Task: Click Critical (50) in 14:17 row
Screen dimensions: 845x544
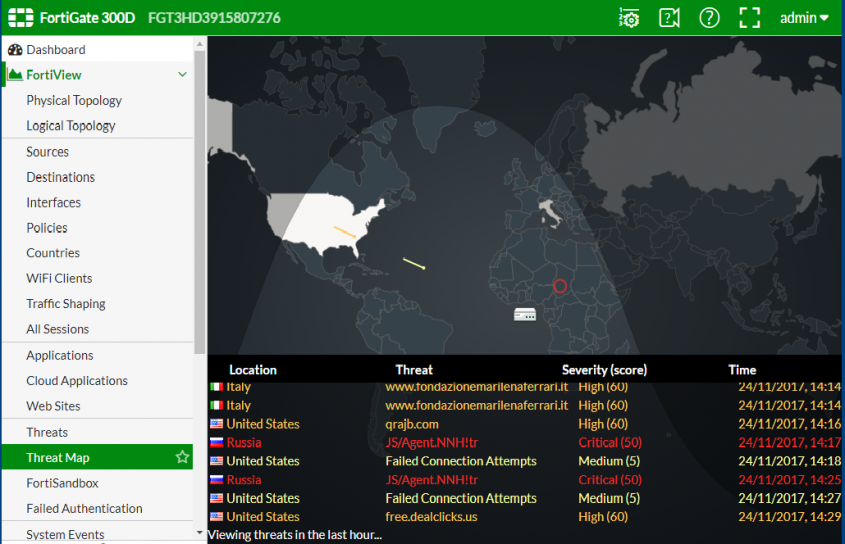Action: pyautogui.click(x=610, y=443)
